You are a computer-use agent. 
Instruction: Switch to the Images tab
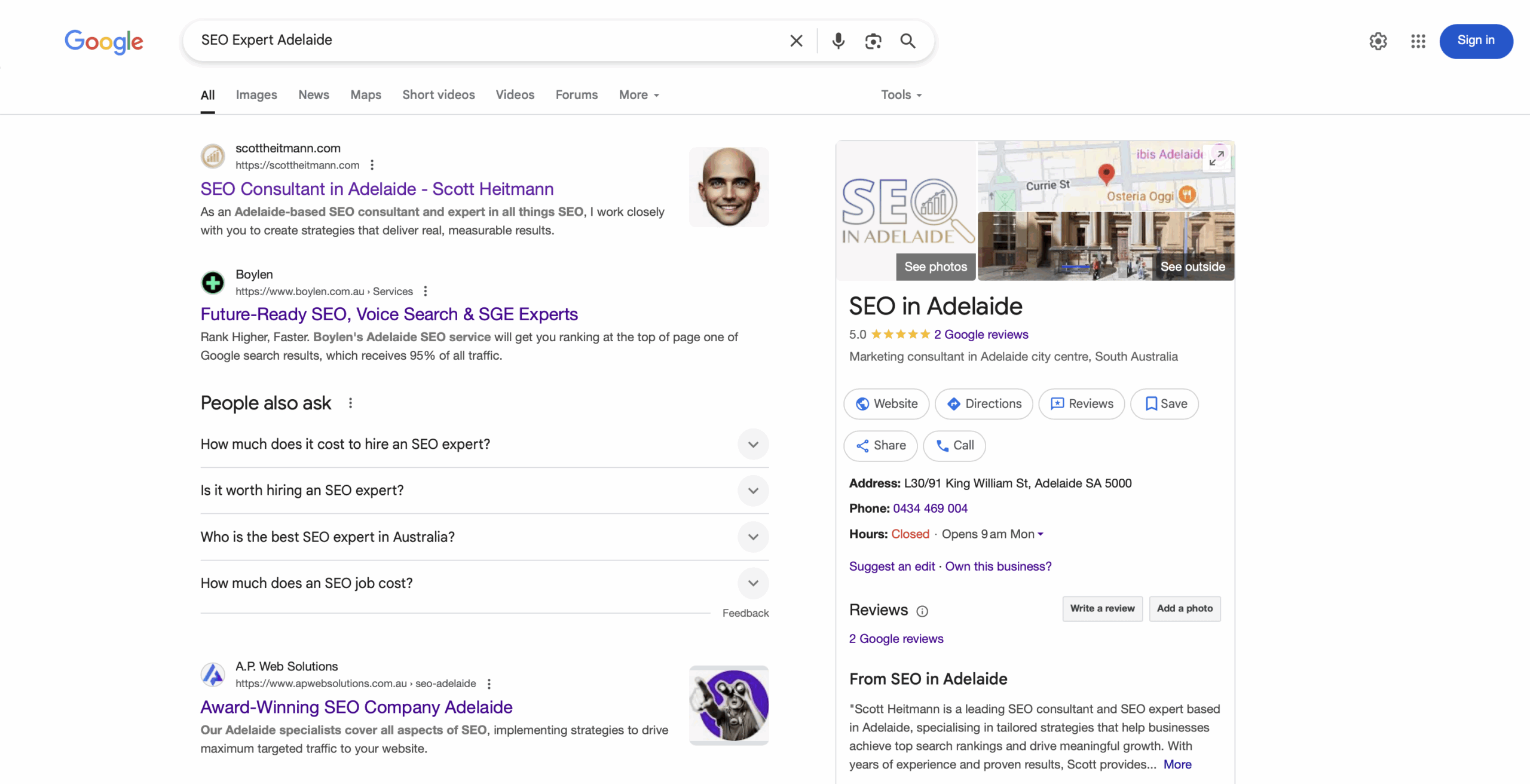pos(256,94)
